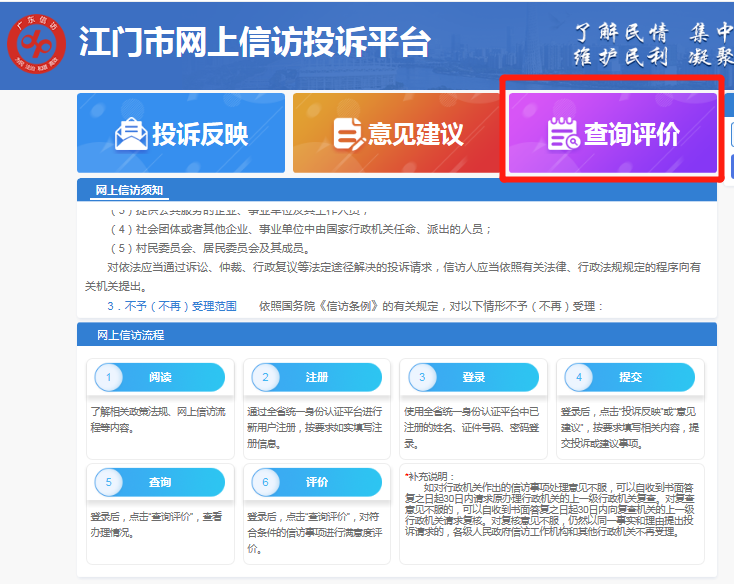The width and height of the screenshot is (734, 584).
Task: Click the round 广东信访 logo
Action: tap(36, 44)
